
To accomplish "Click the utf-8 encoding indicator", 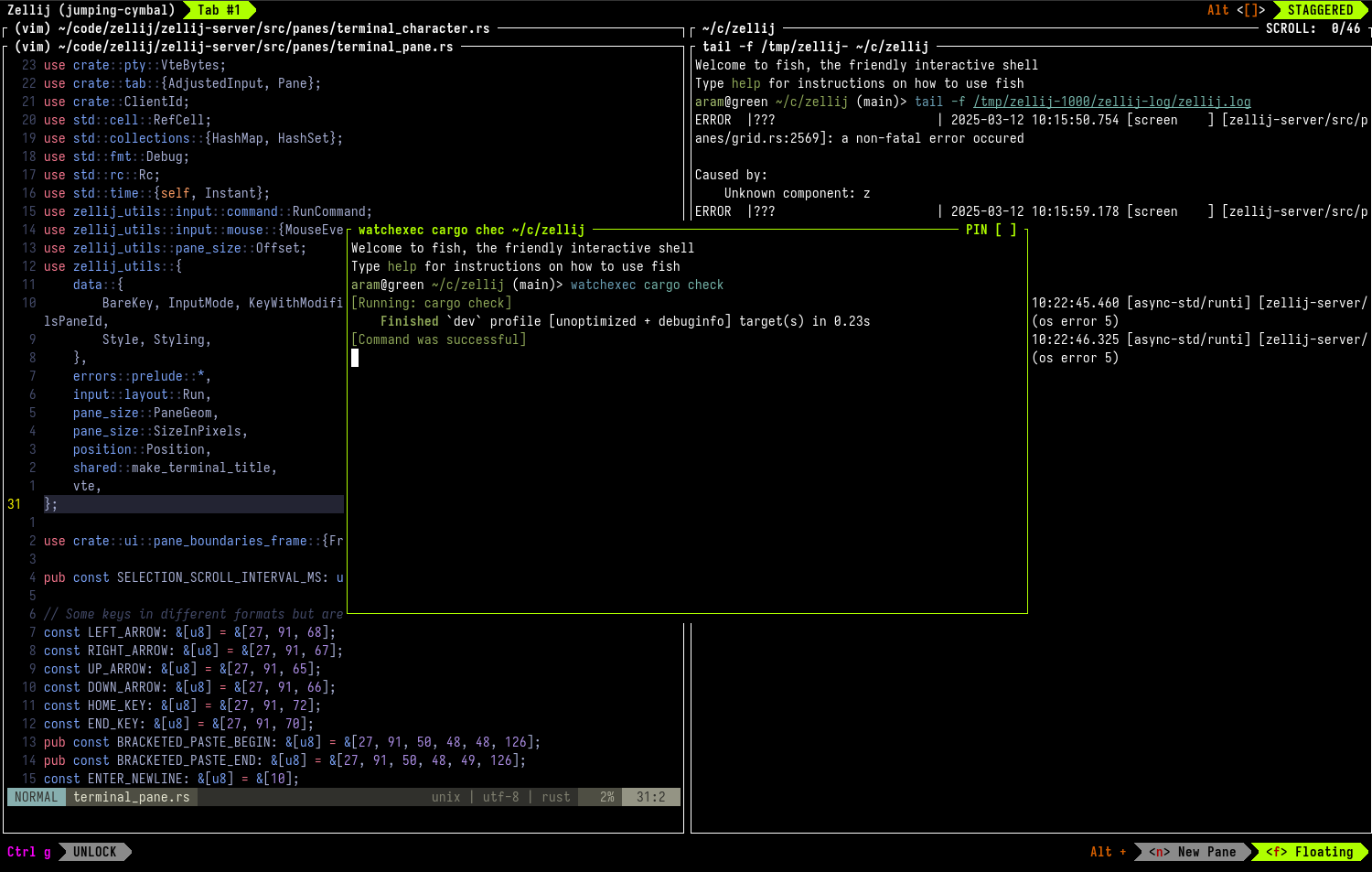I will (501, 797).
